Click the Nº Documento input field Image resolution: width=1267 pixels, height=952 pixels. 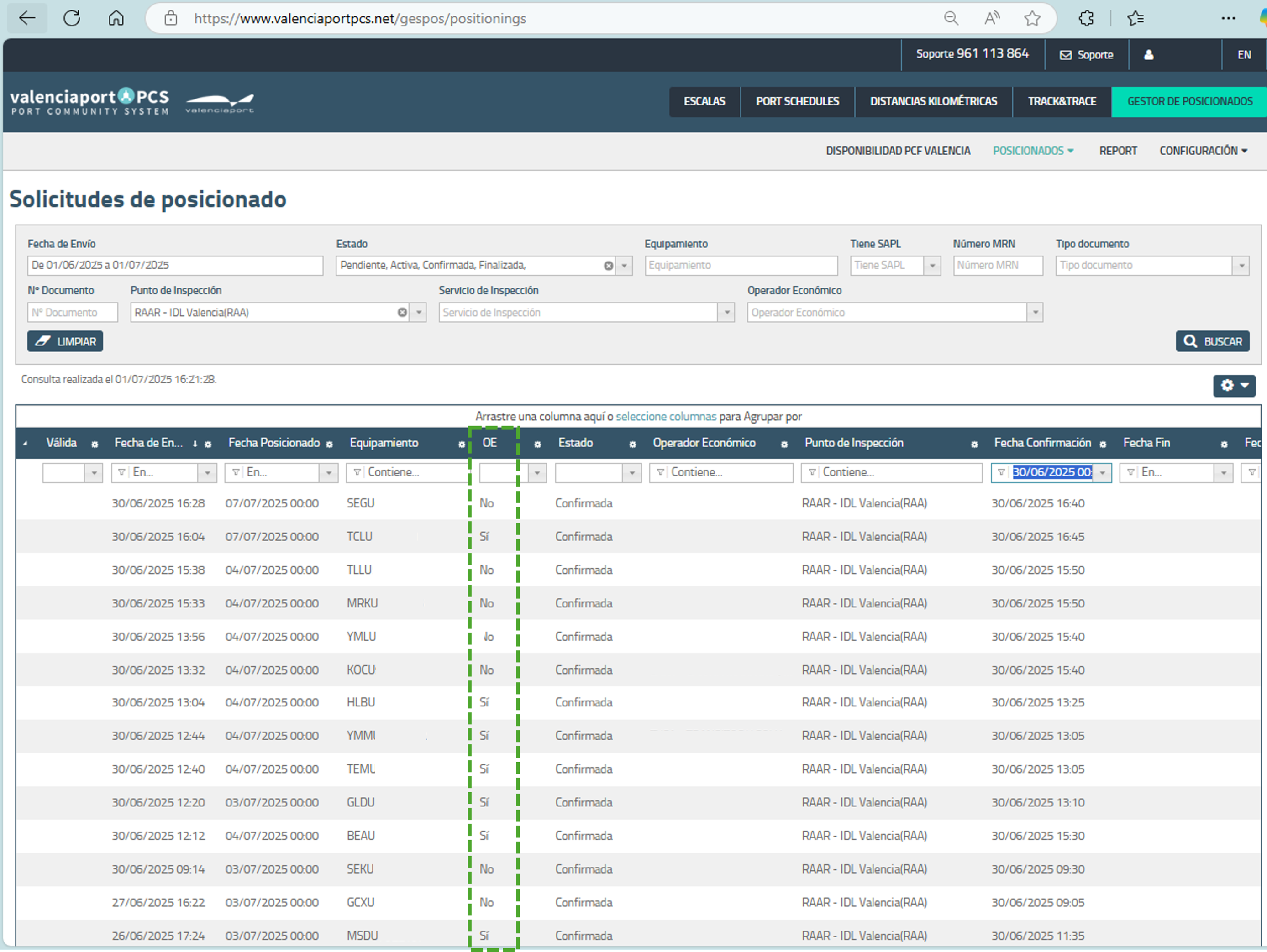click(x=73, y=313)
